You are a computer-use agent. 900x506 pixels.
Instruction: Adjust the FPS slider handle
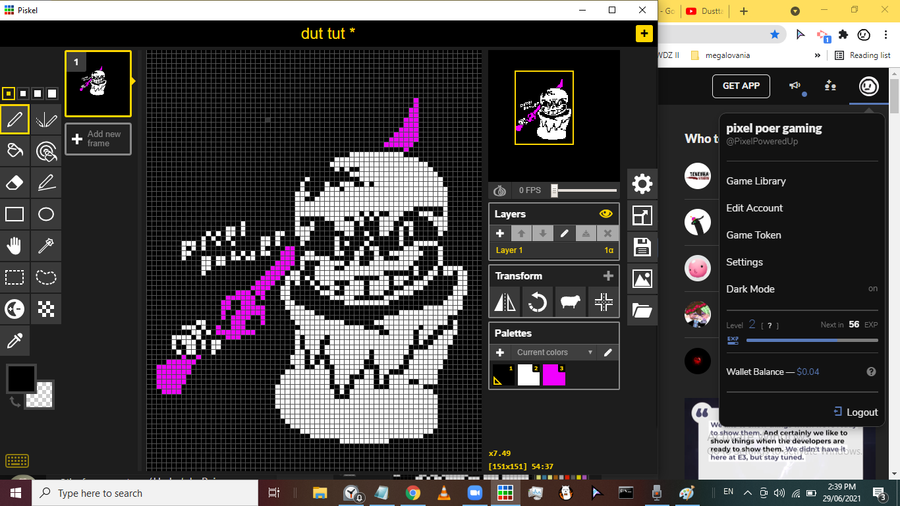554,190
